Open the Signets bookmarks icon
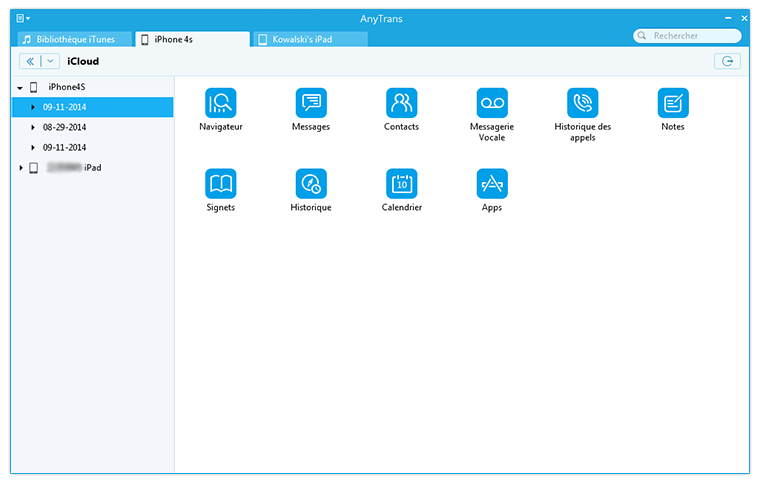Image resolution: width=760 pixels, height=484 pixels. (221, 184)
